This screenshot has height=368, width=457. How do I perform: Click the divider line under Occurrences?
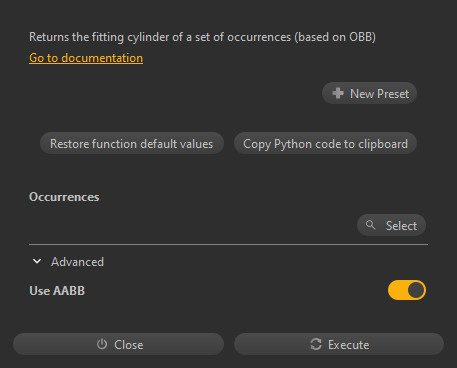pos(228,244)
